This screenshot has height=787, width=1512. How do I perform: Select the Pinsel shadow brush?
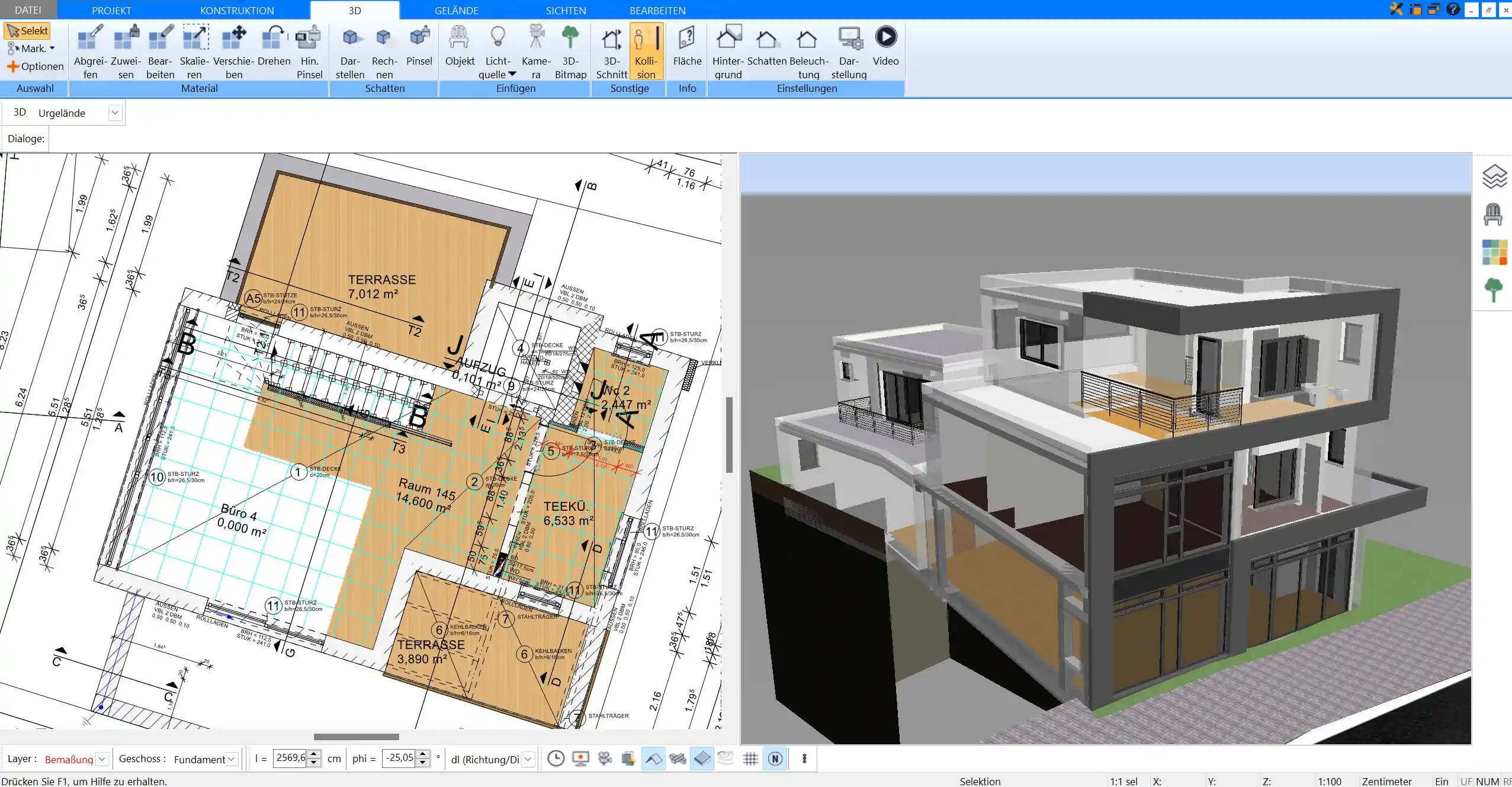pyautogui.click(x=419, y=46)
